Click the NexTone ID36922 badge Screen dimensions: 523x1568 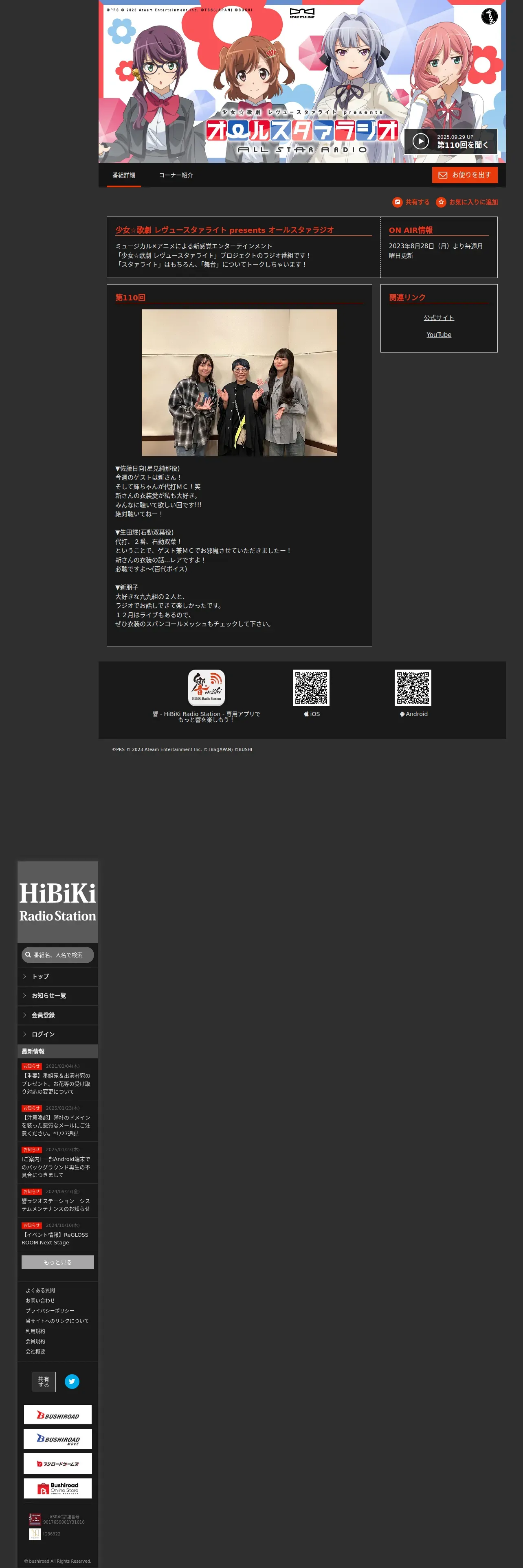[x=35, y=1534]
